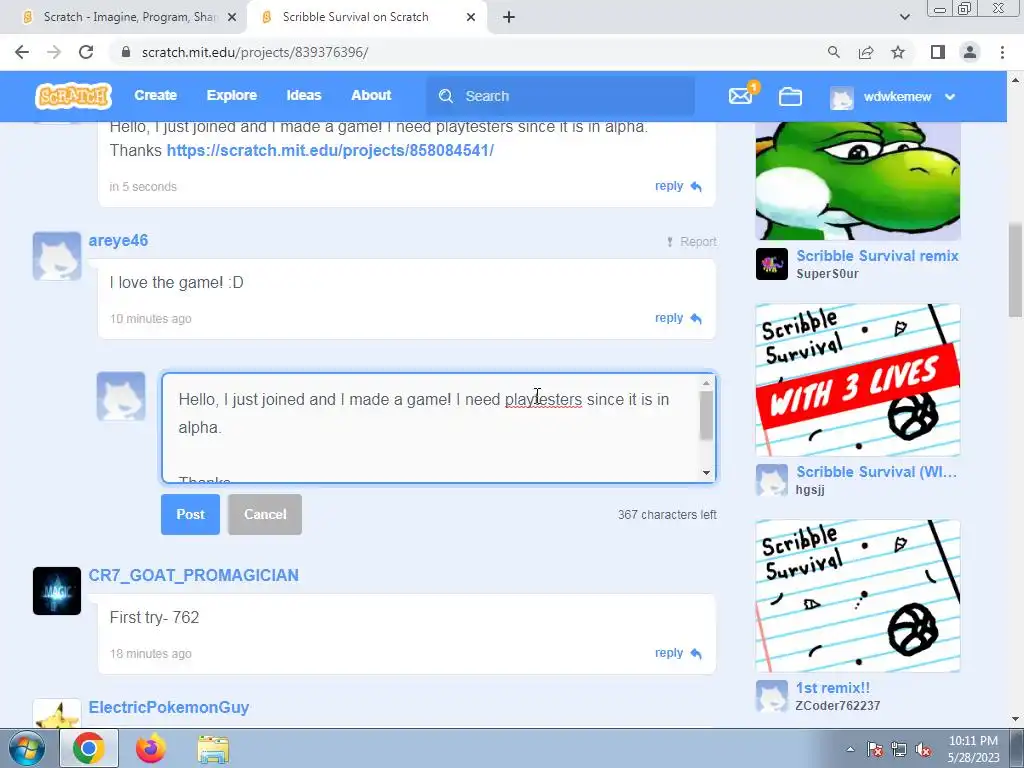Open Scribble Survival (WI... project link
The width and height of the screenshot is (1024, 768).
coord(876,472)
